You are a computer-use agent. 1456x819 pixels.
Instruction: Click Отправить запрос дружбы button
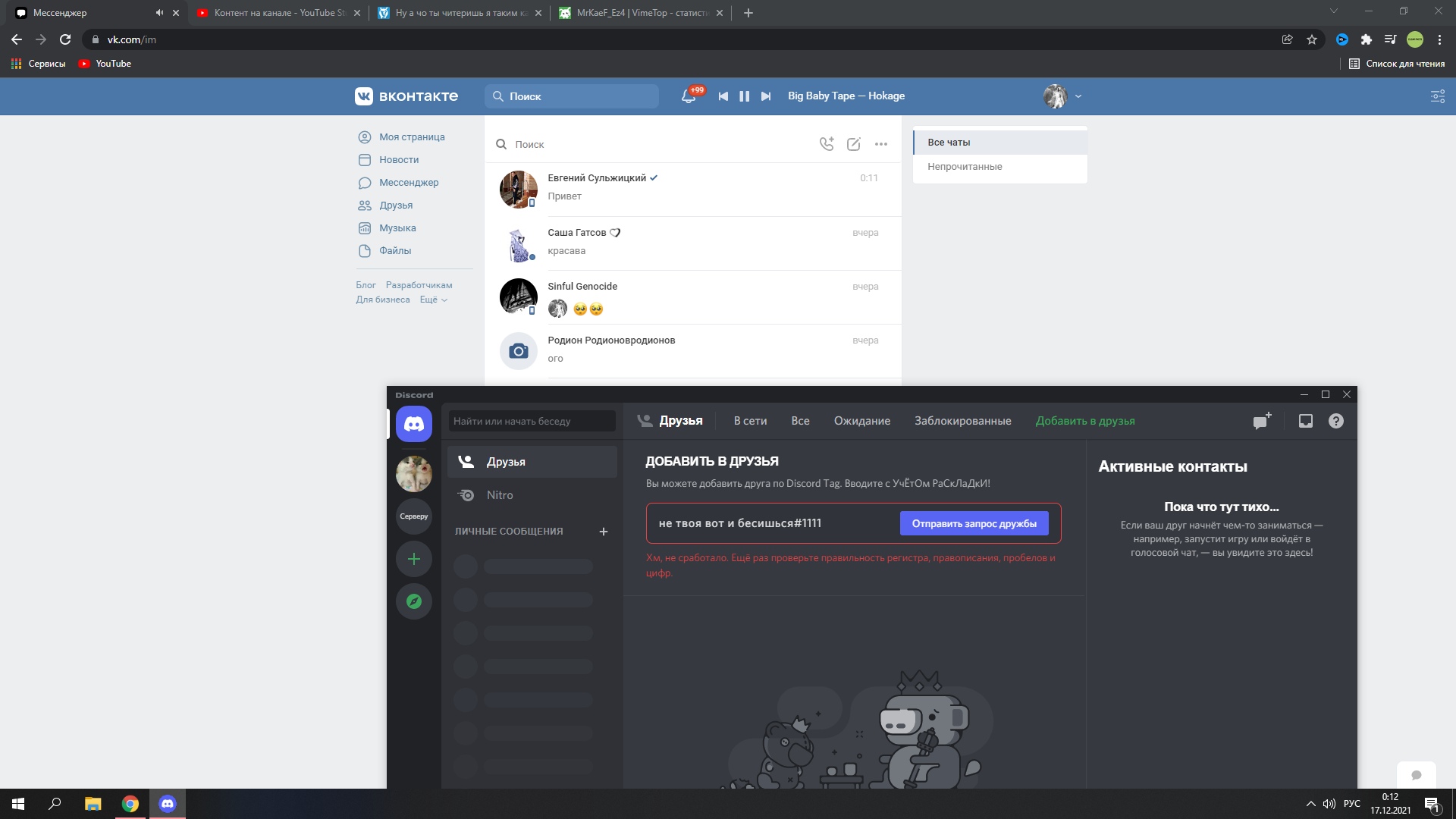(974, 523)
